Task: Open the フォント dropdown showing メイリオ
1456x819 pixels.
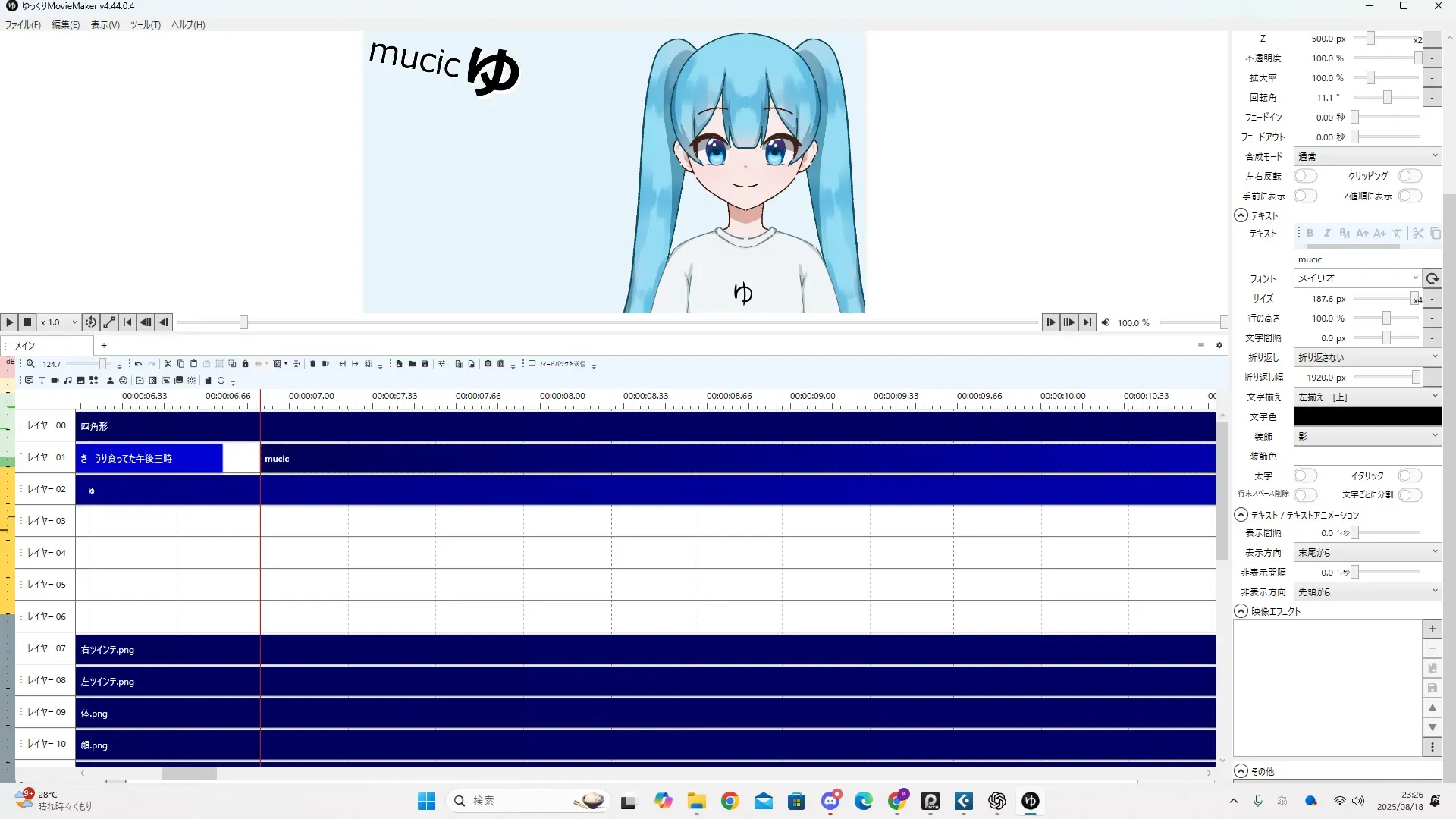Action: [x=1357, y=278]
